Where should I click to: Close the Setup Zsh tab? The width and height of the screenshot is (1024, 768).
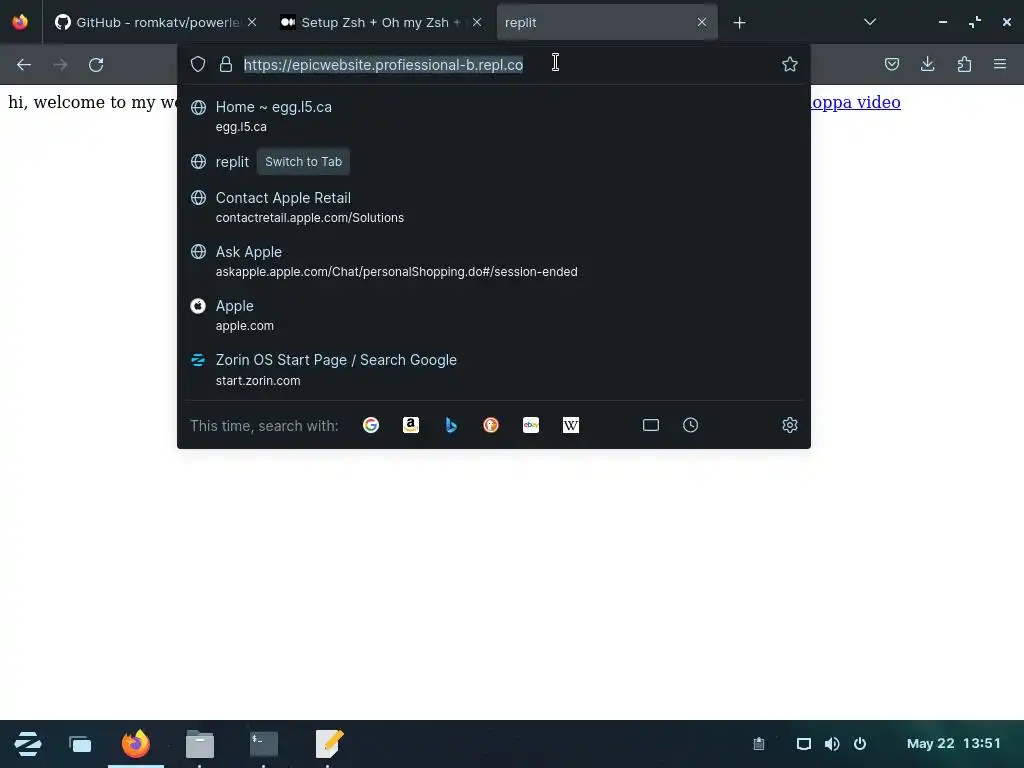(477, 22)
